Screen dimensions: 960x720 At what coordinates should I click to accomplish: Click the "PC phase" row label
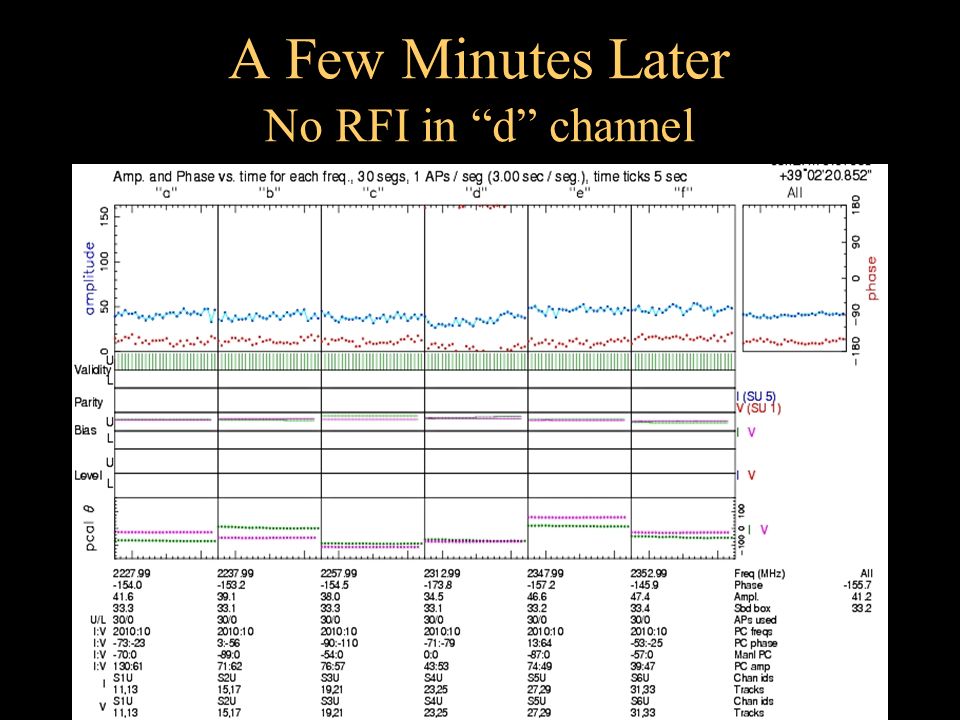756,643
